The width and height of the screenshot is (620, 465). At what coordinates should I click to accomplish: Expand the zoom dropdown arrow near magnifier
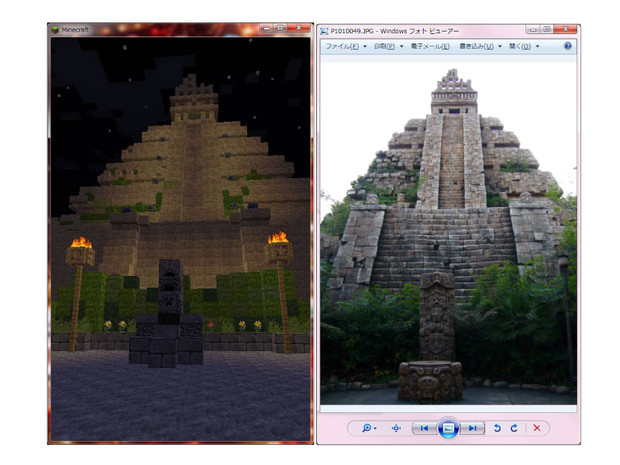tap(375, 428)
